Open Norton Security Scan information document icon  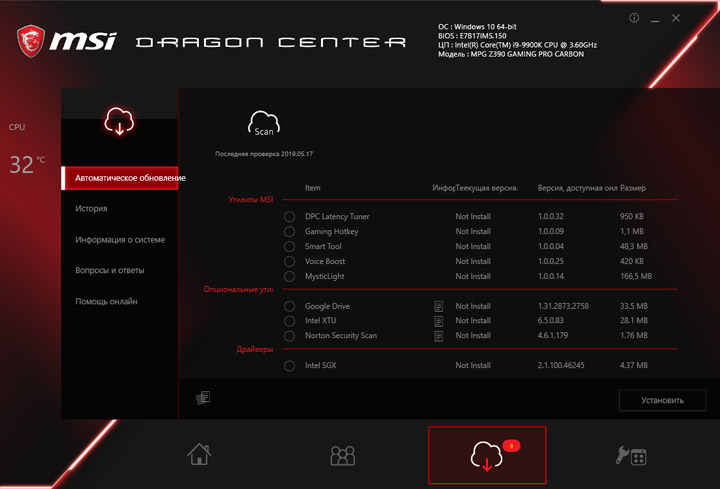click(439, 336)
